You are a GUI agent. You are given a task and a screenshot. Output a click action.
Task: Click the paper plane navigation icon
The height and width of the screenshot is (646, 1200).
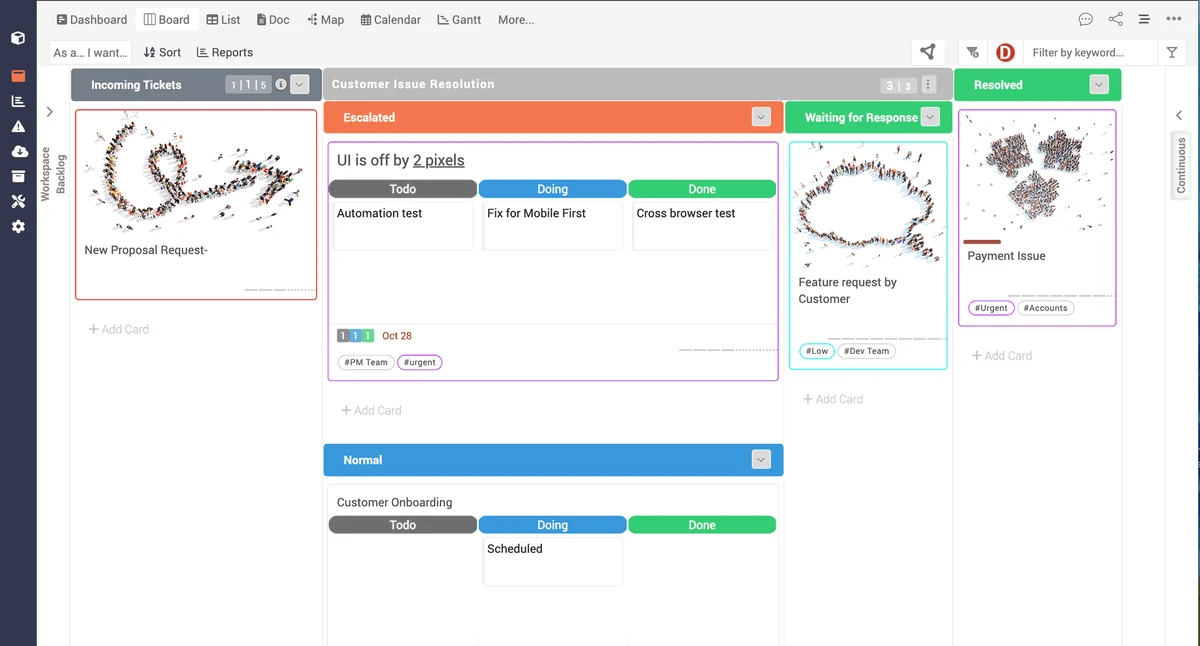[928, 52]
